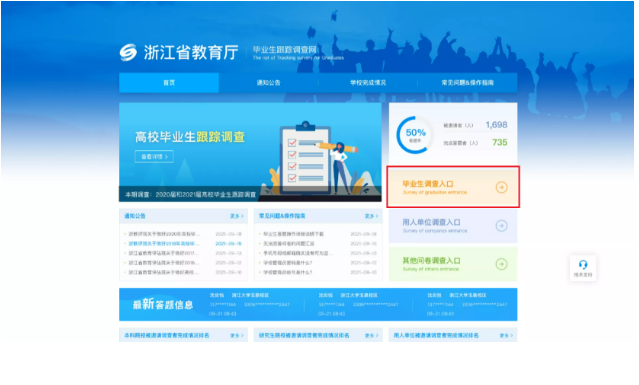
Task: Switch to the 通知公告 navigation tab
Action: click(269, 83)
